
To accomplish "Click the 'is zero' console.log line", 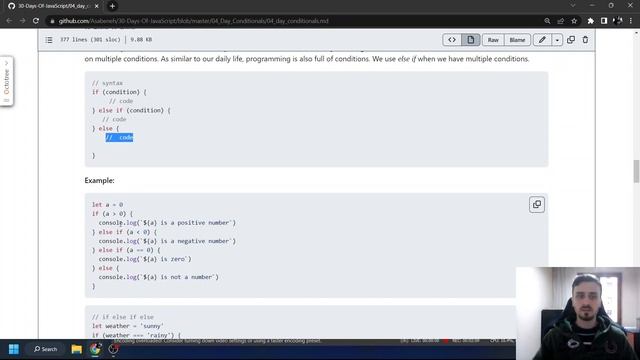I will 145,259.
